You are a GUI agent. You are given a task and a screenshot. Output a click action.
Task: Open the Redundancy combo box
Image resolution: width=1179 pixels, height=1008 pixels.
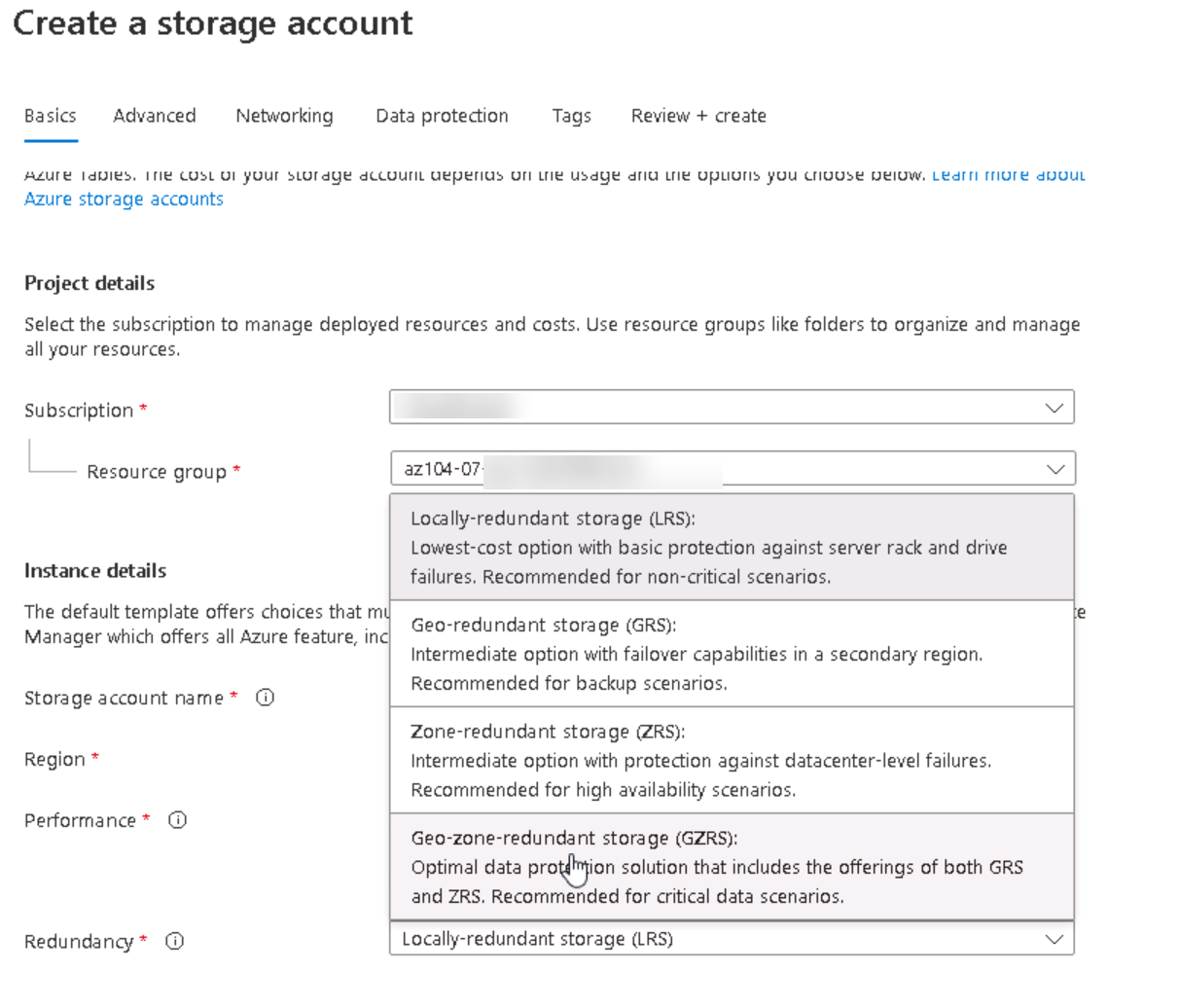[x=730, y=939]
